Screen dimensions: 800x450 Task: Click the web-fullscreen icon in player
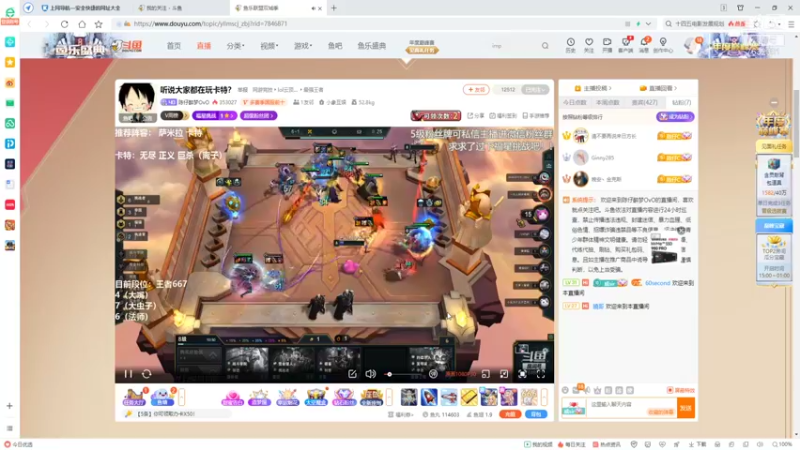pyautogui.click(x=522, y=374)
